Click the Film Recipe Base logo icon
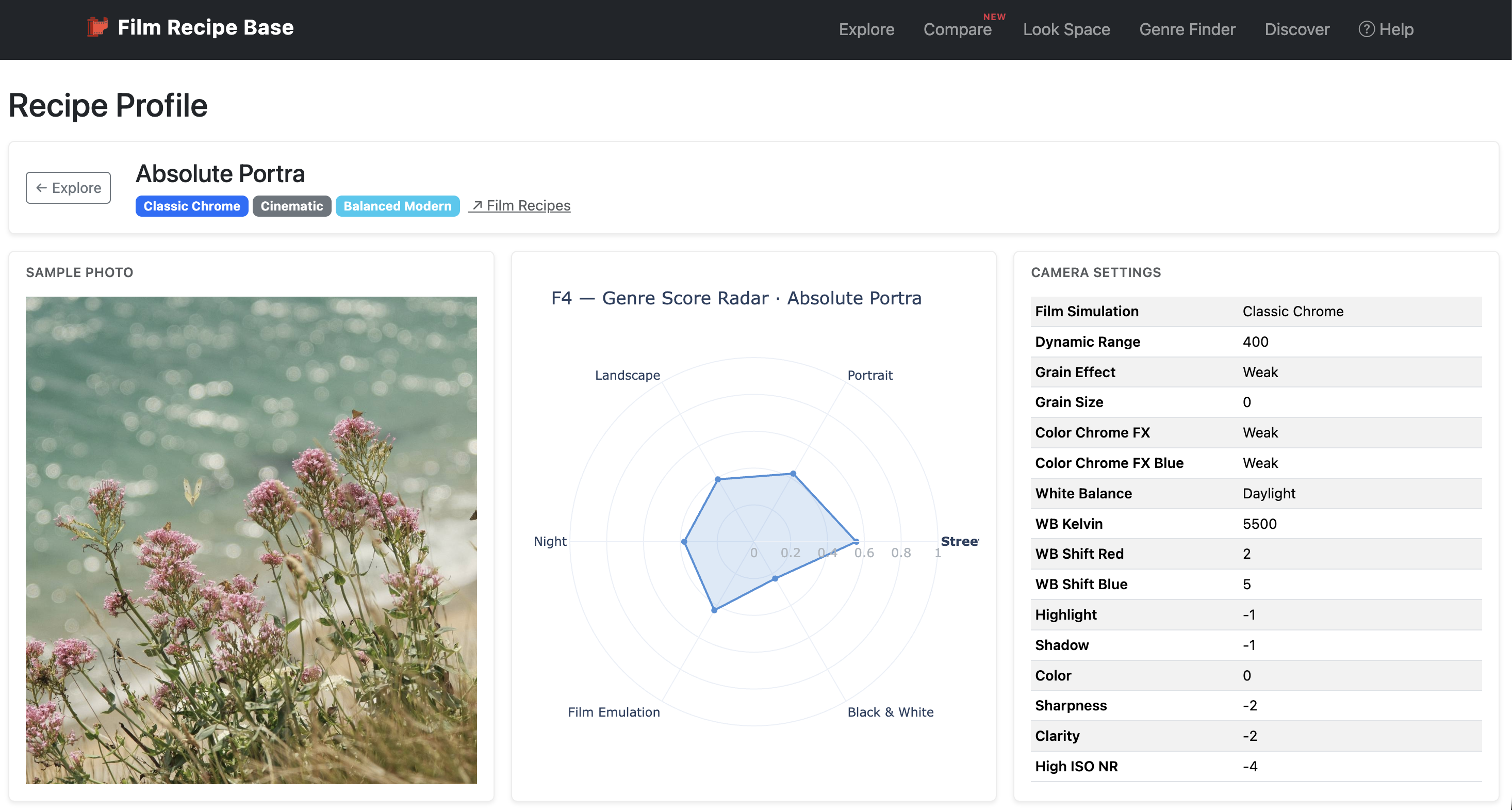This screenshot has width=1512, height=810. [x=97, y=27]
